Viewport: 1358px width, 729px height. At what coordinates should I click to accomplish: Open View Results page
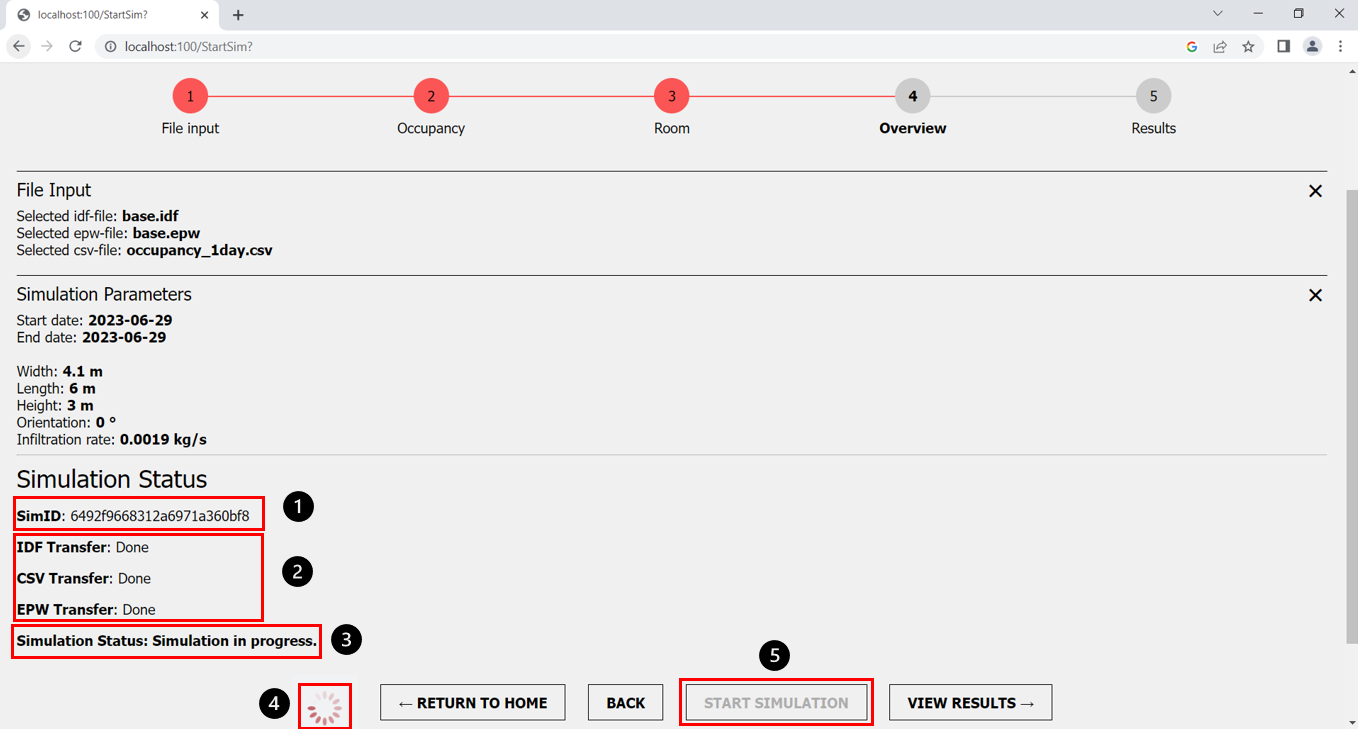click(x=970, y=703)
